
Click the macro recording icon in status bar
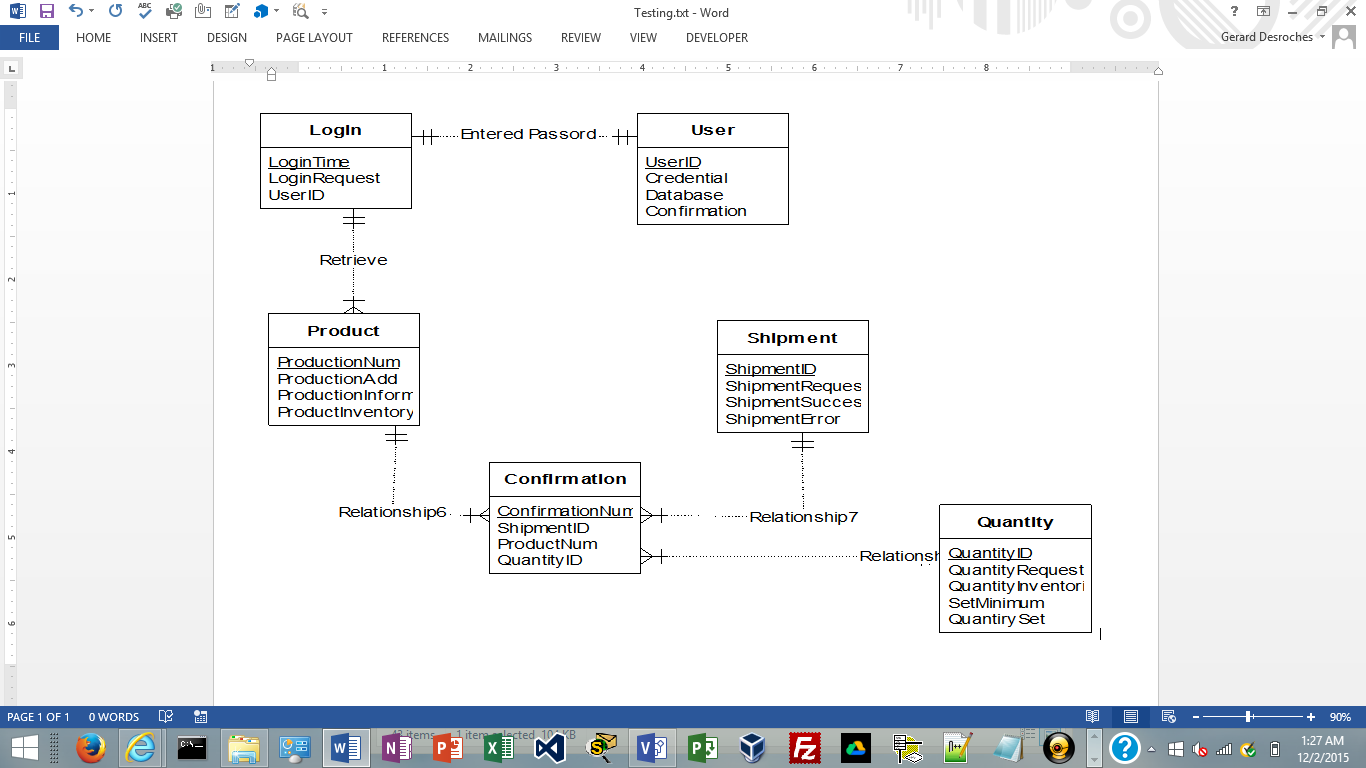pyautogui.click(x=200, y=717)
